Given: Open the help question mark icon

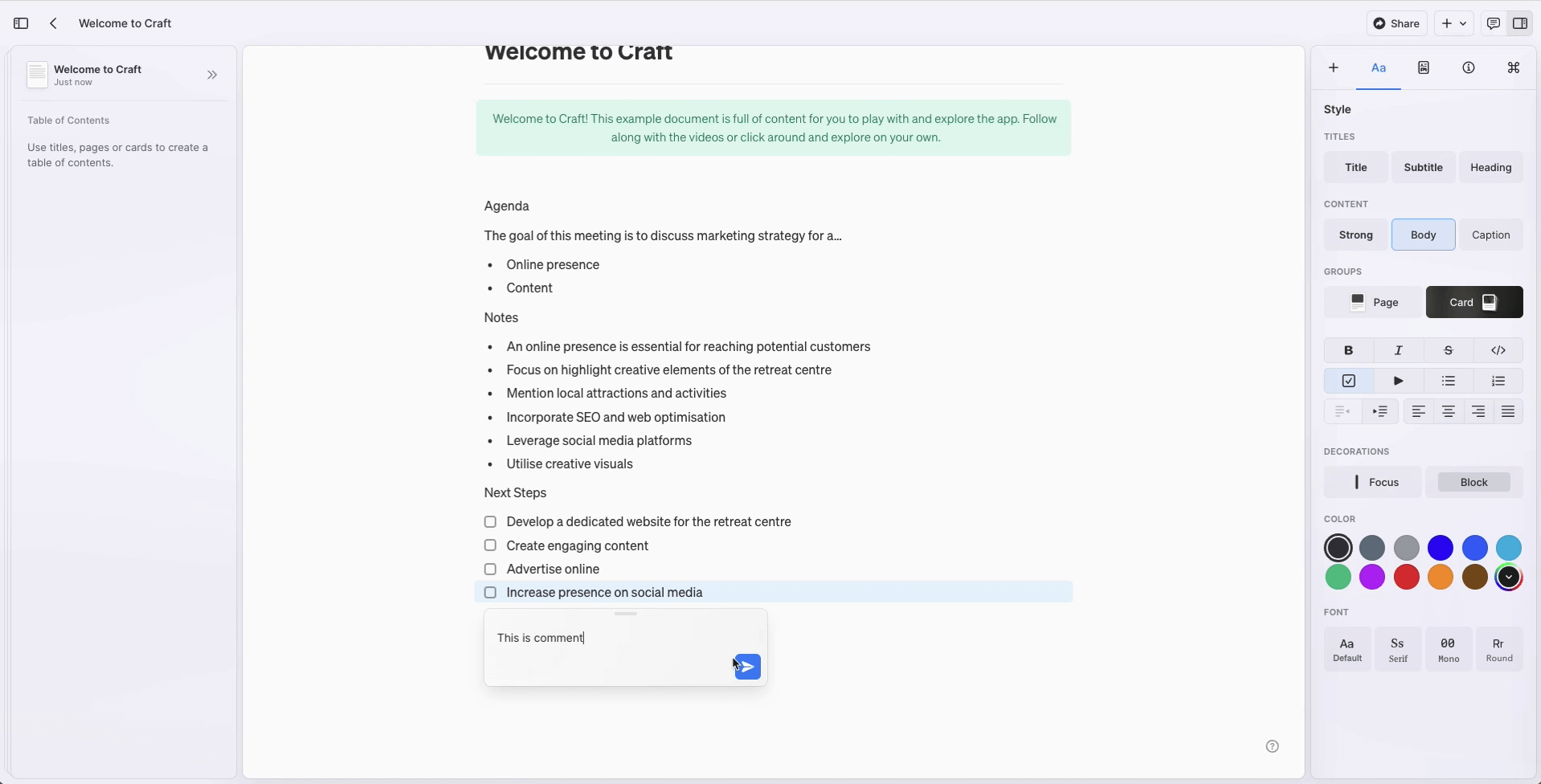Looking at the screenshot, I should pyautogui.click(x=1272, y=746).
